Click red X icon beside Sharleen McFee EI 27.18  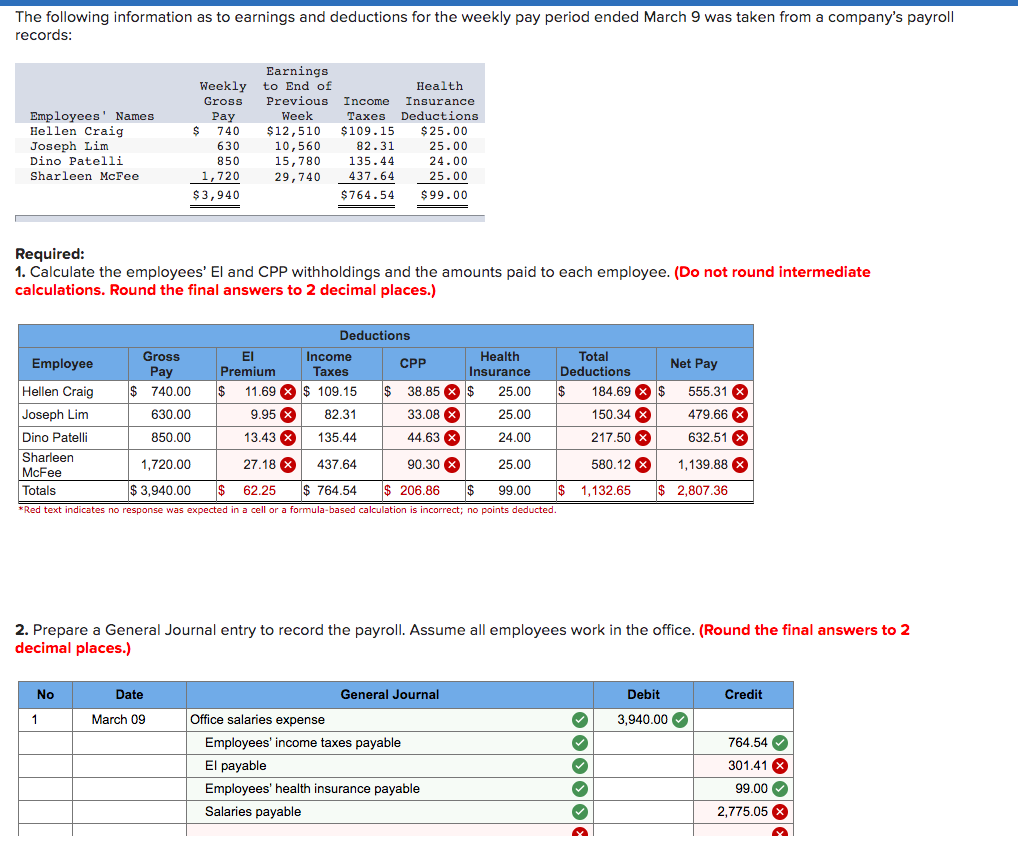click(x=288, y=465)
